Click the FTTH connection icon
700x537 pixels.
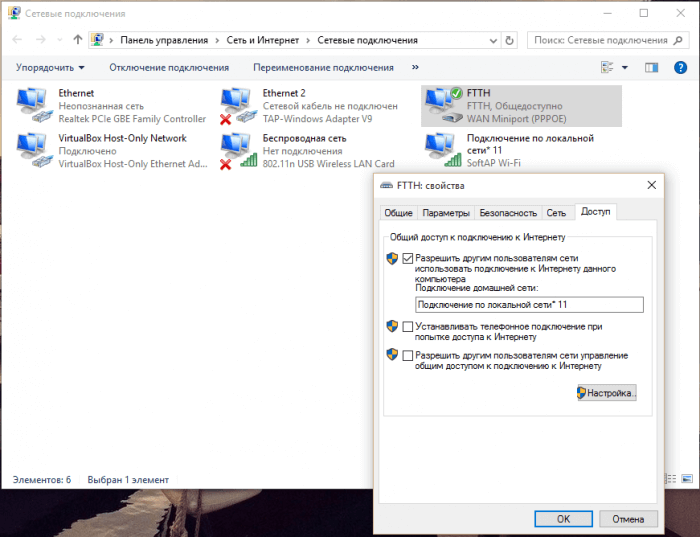click(443, 105)
